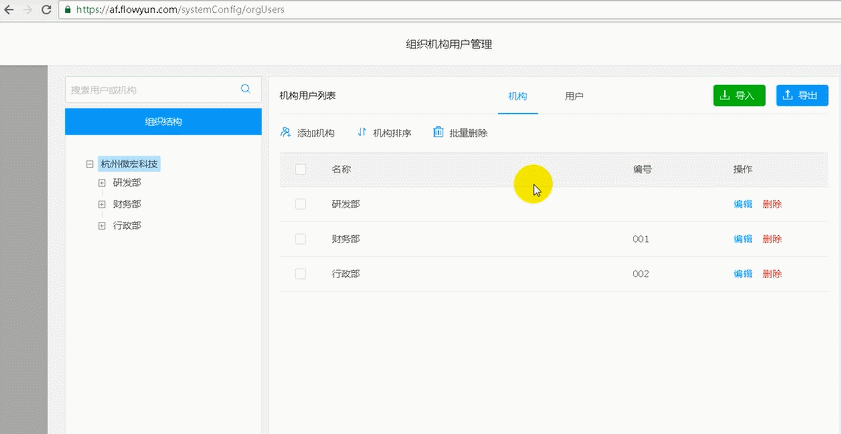
Task: Click the 机构排序 text link
Action: pos(392,133)
